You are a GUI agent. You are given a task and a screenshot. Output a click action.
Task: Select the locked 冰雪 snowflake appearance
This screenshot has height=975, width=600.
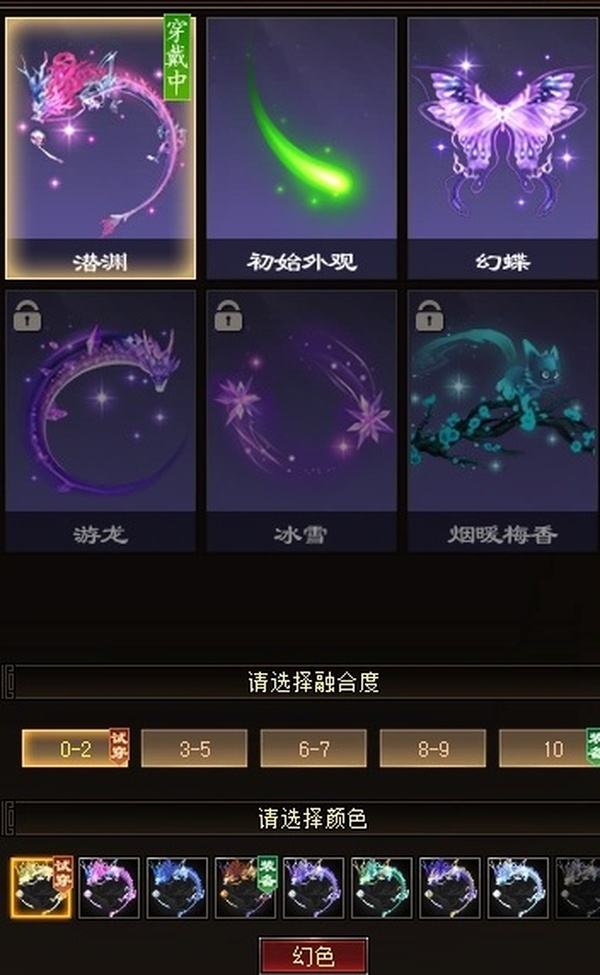click(302, 421)
